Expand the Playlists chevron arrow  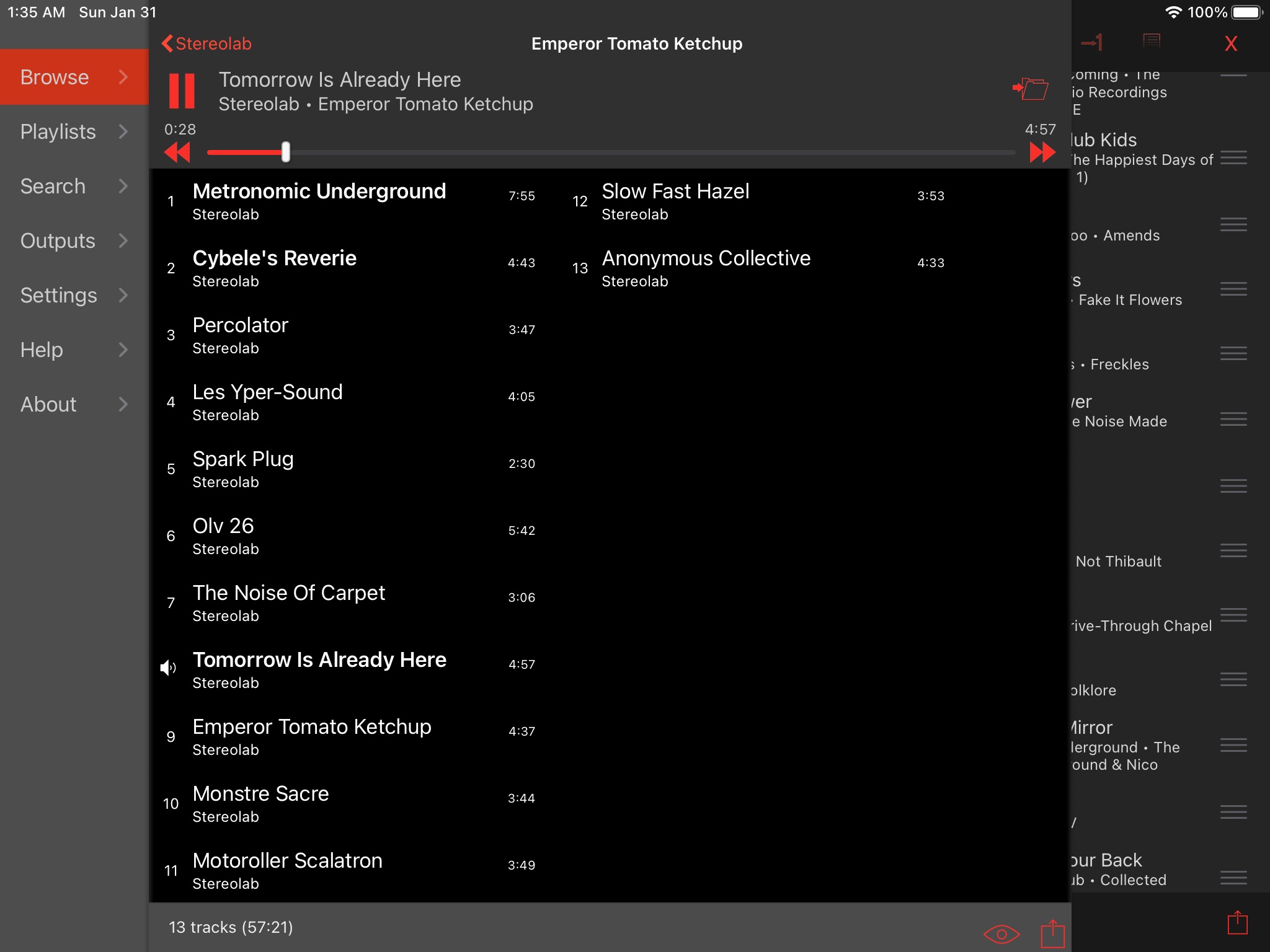[x=123, y=131]
